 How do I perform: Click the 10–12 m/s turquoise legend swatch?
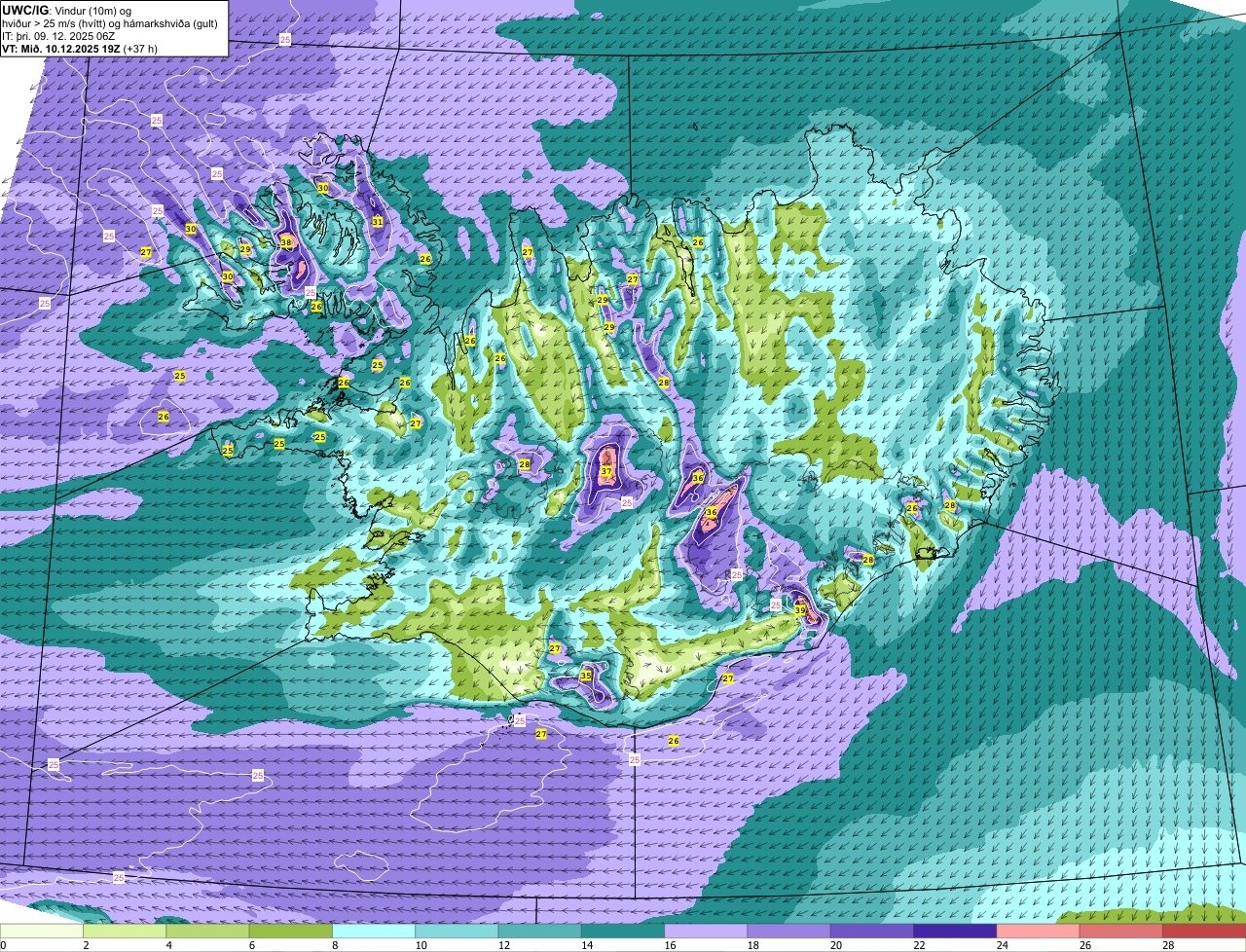click(457, 932)
